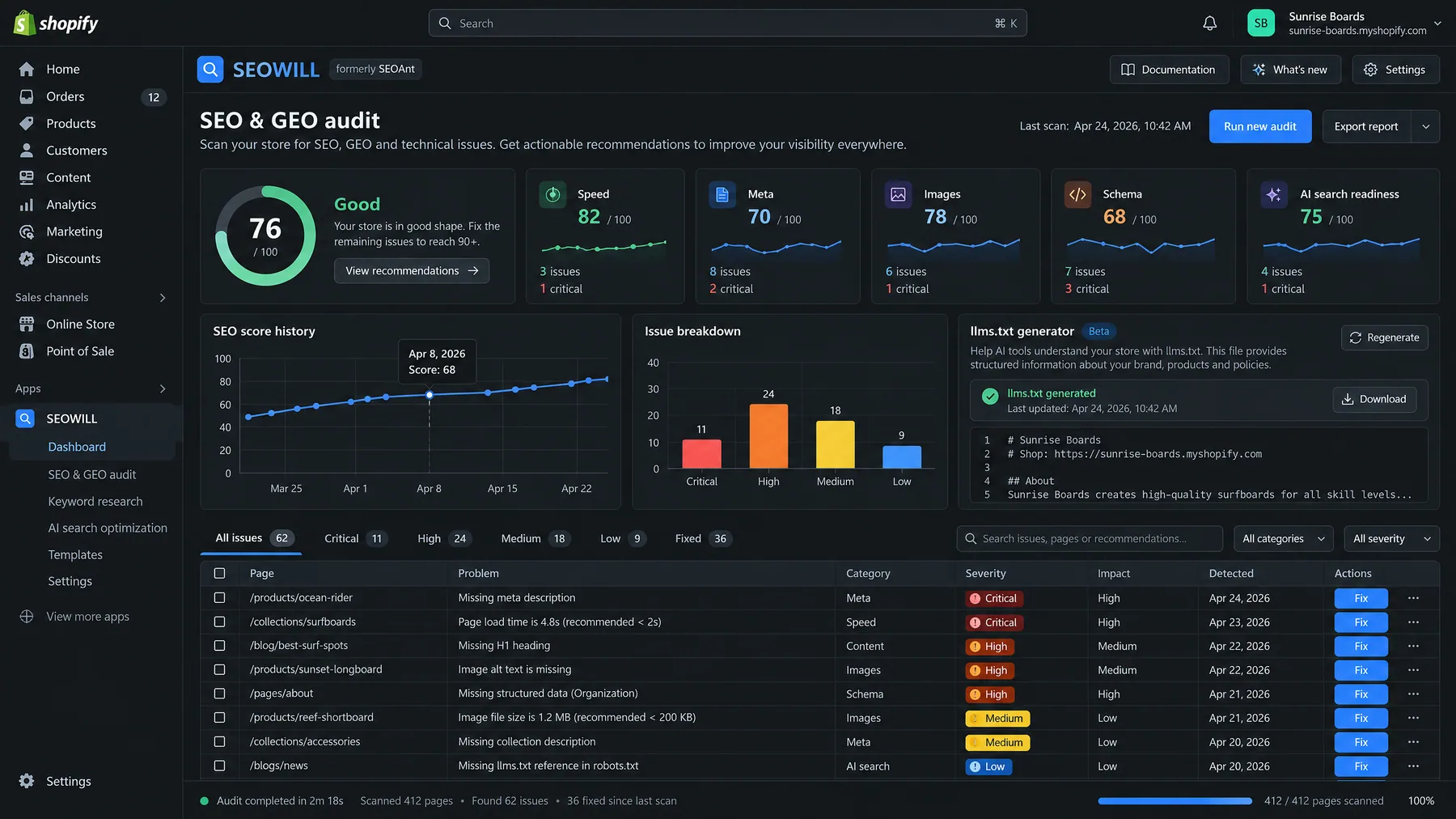Open the All categories dropdown
The height and width of the screenshot is (819, 1456).
coord(1283,539)
